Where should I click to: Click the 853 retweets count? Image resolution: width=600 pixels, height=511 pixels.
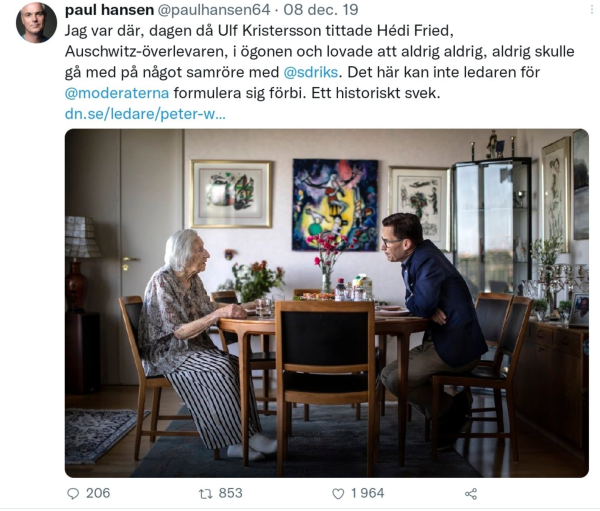tap(230, 493)
